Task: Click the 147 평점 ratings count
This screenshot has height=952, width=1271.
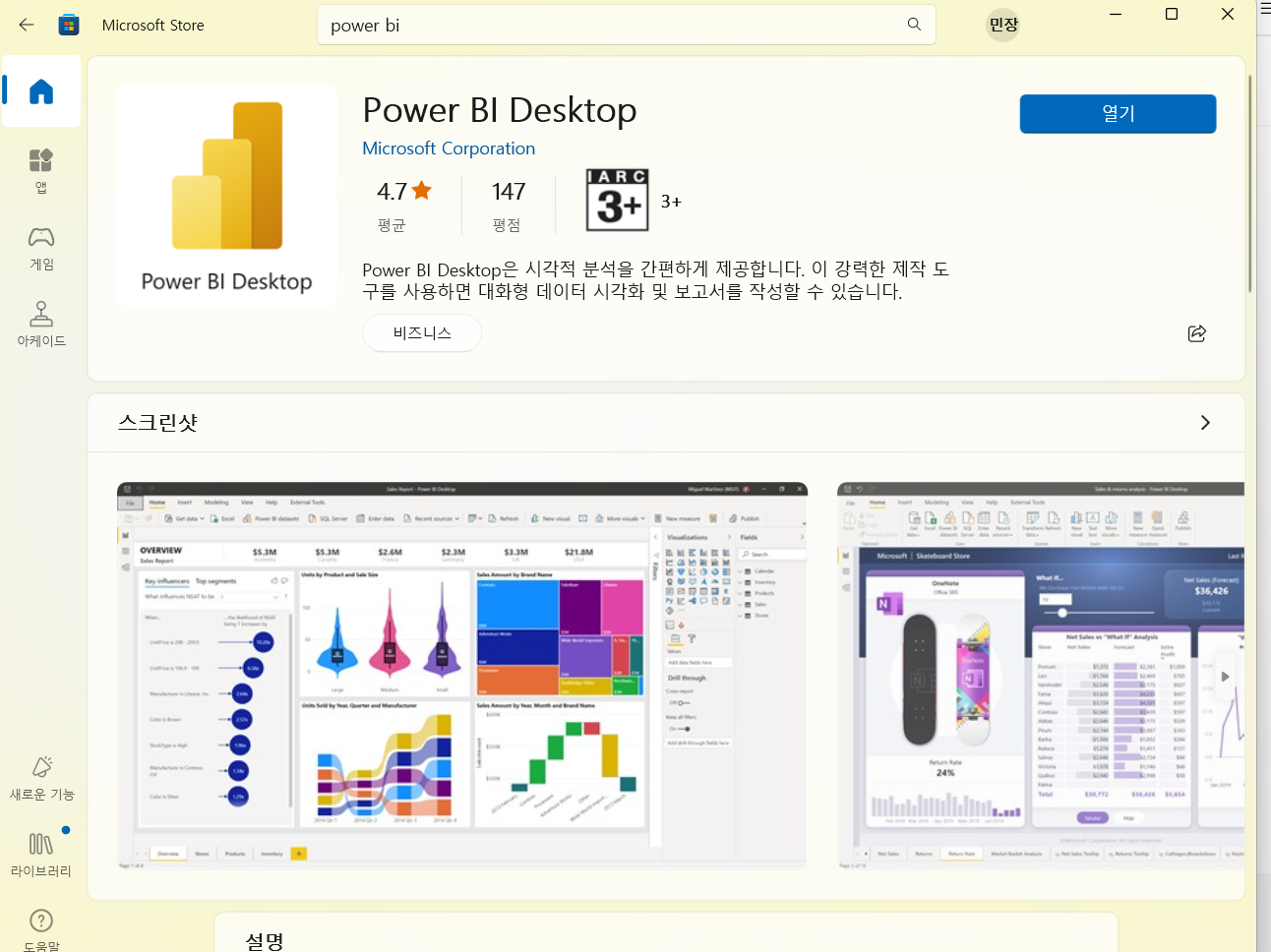Action: point(508,206)
